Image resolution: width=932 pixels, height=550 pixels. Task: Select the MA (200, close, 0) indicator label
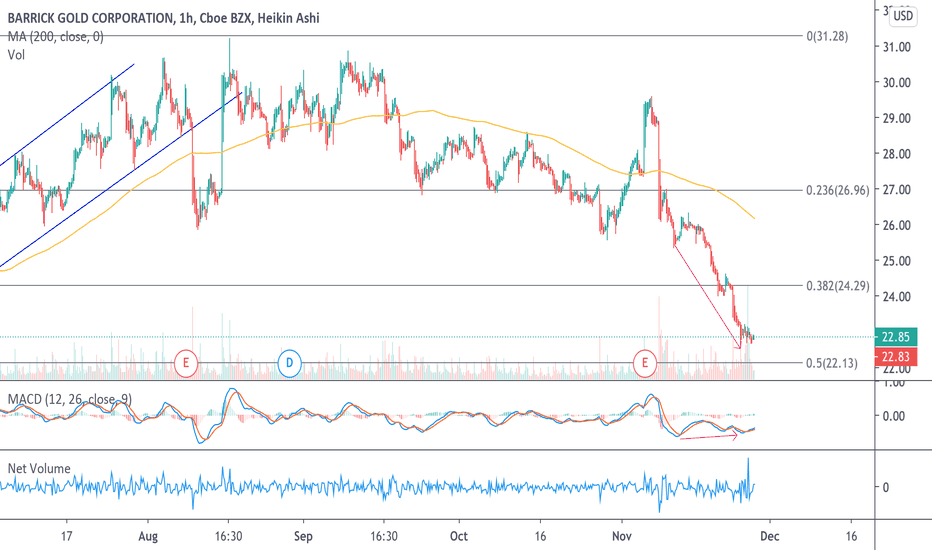pos(55,37)
